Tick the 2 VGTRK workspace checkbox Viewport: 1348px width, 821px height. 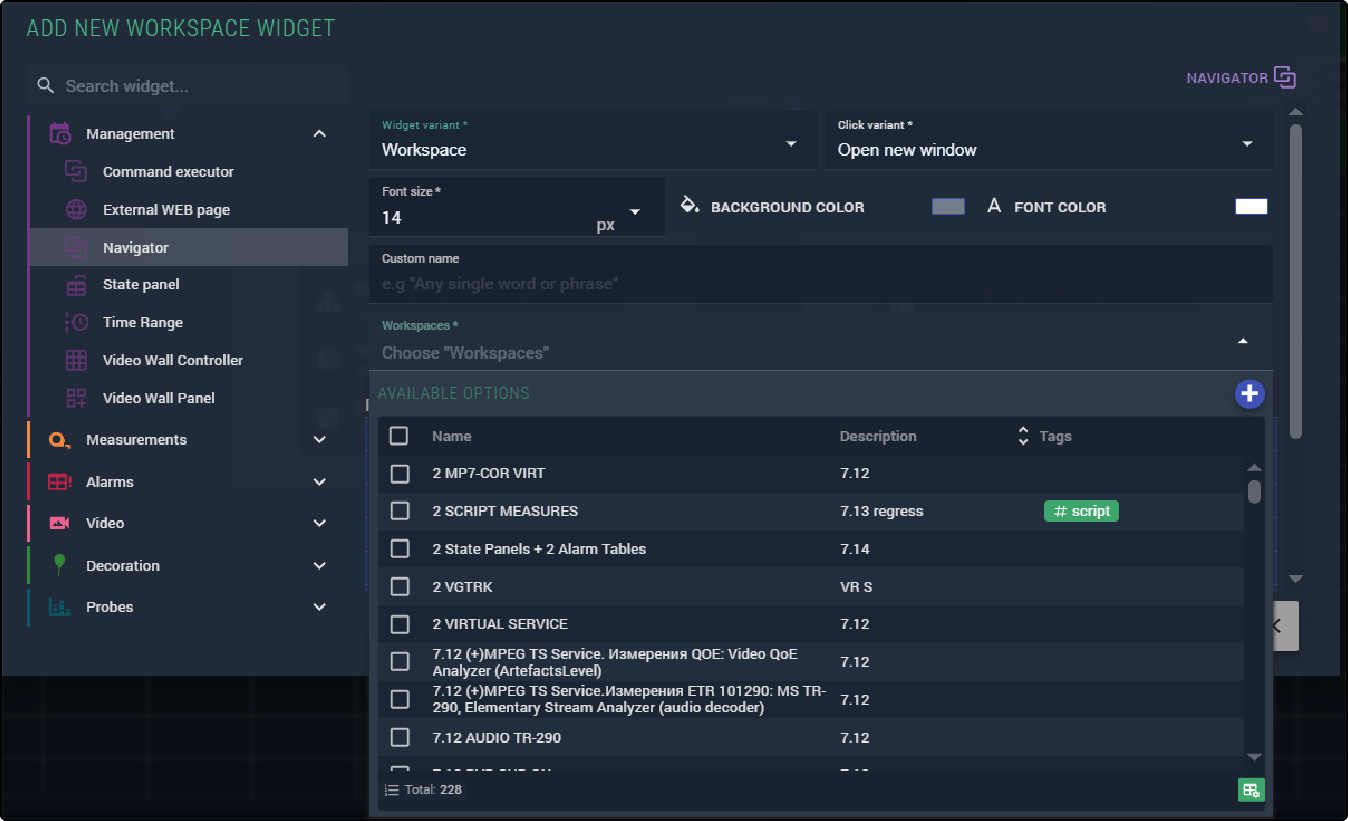pos(400,587)
